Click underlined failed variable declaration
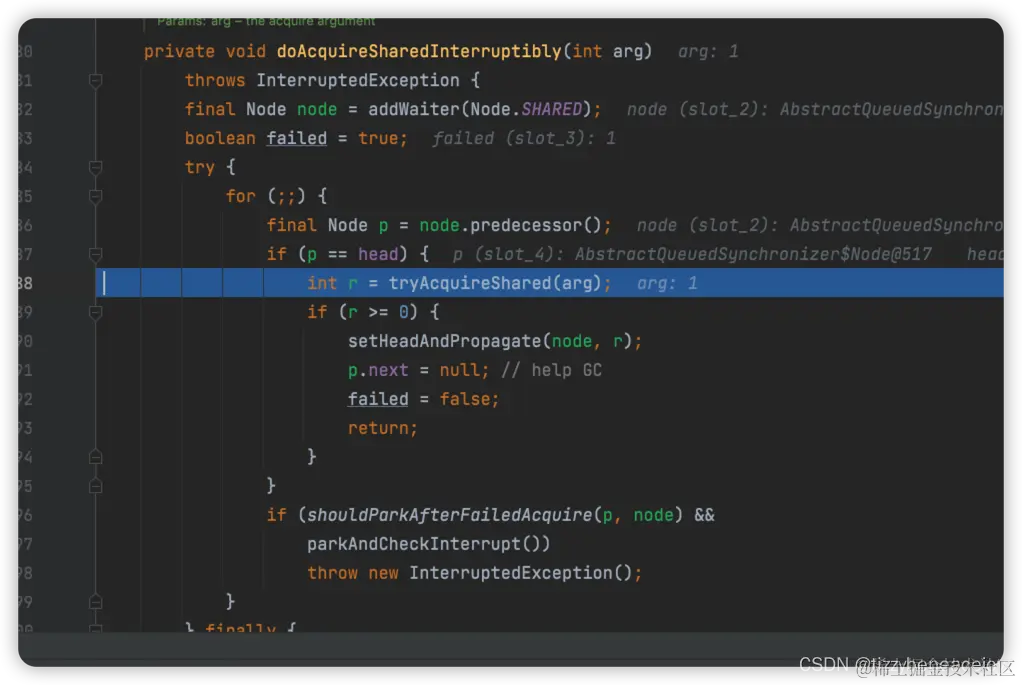Viewport: 1022px width, 685px height. click(296, 138)
